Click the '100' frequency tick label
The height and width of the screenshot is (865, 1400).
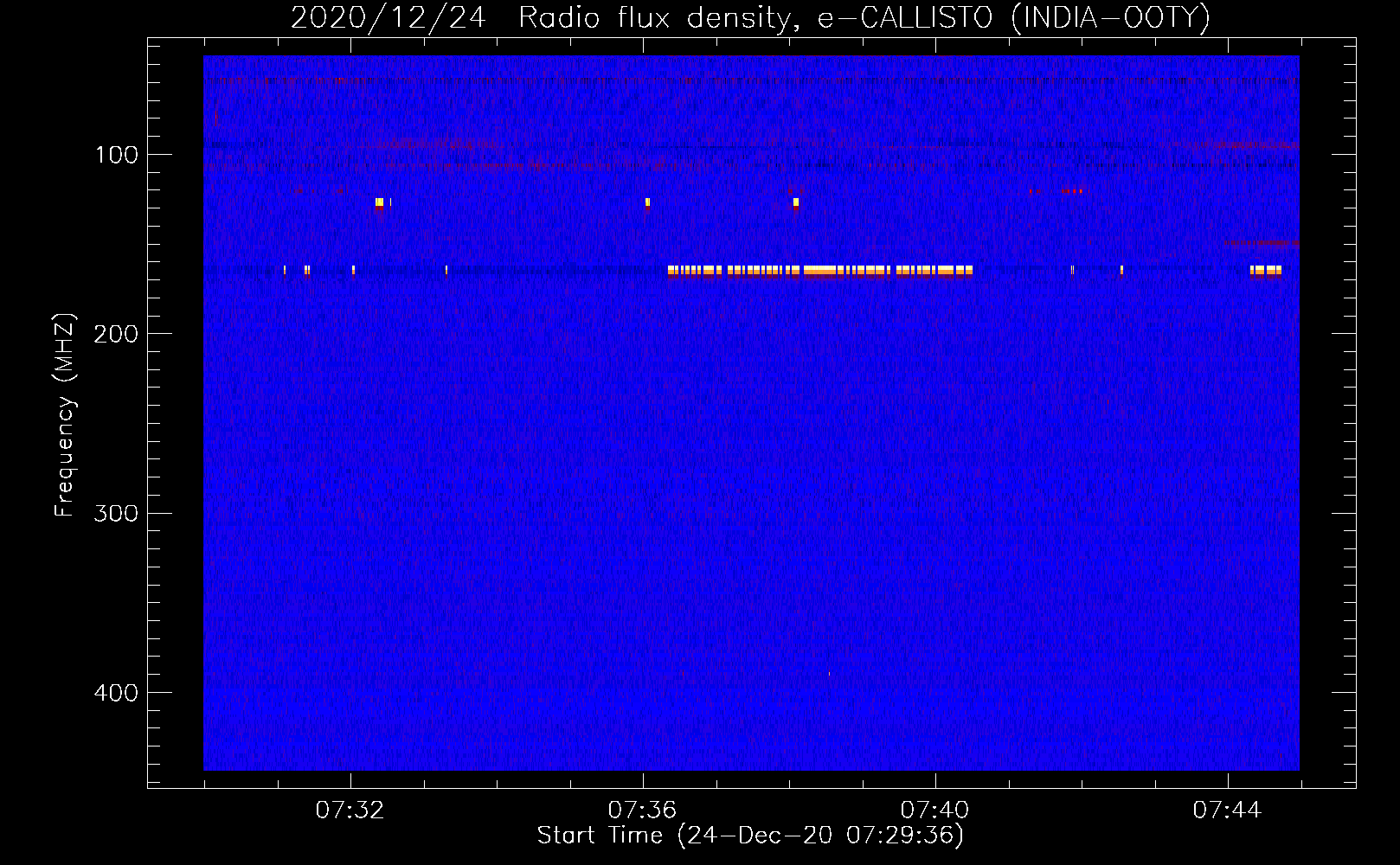coord(117,155)
